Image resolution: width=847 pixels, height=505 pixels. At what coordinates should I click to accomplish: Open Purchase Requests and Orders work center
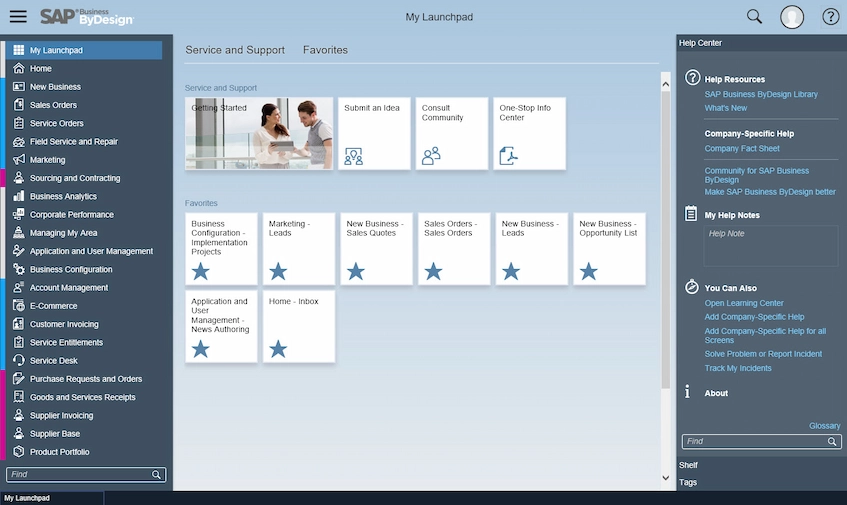tap(84, 379)
